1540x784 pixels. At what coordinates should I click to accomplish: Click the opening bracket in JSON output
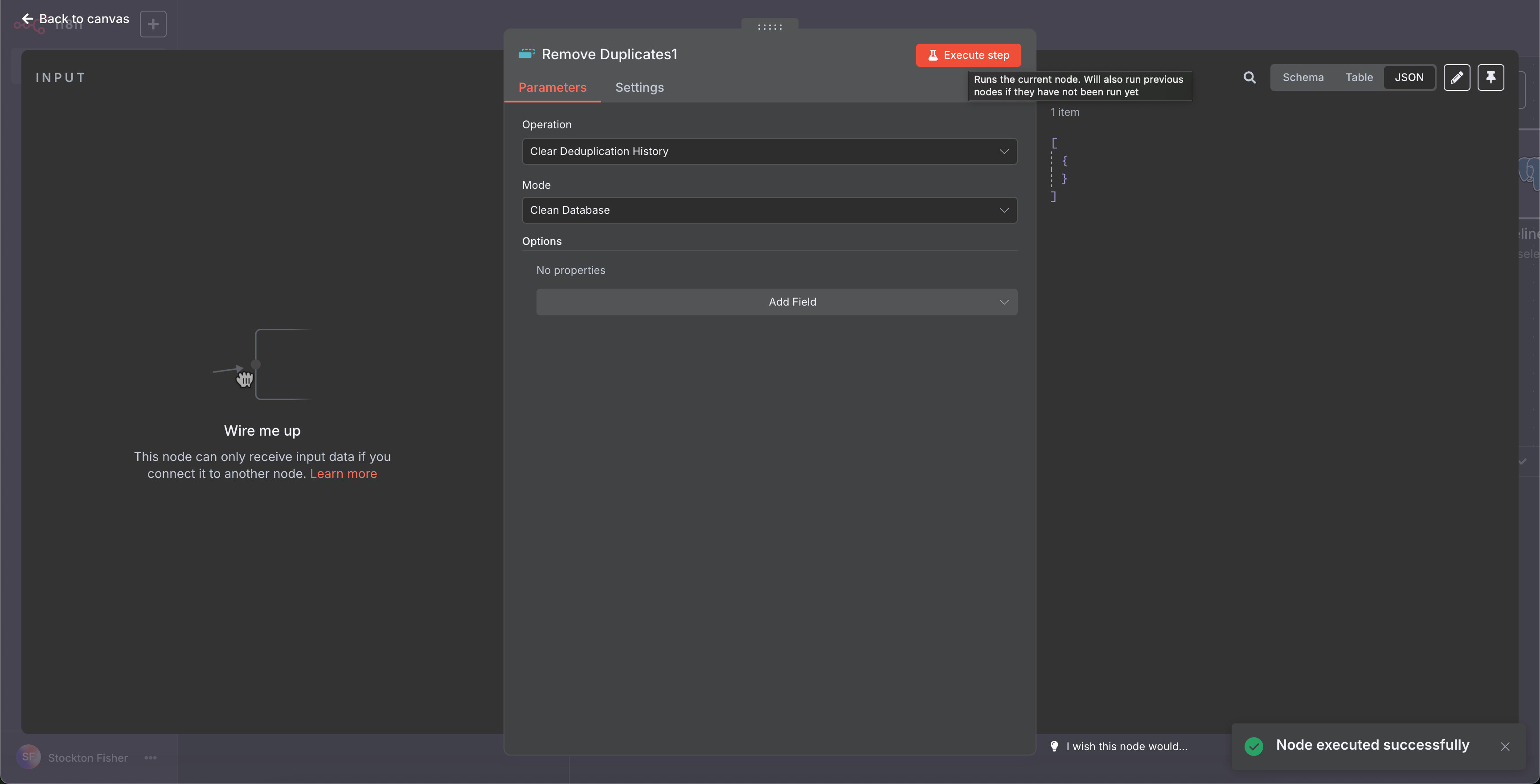pyautogui.click(x=1054, y=143)
